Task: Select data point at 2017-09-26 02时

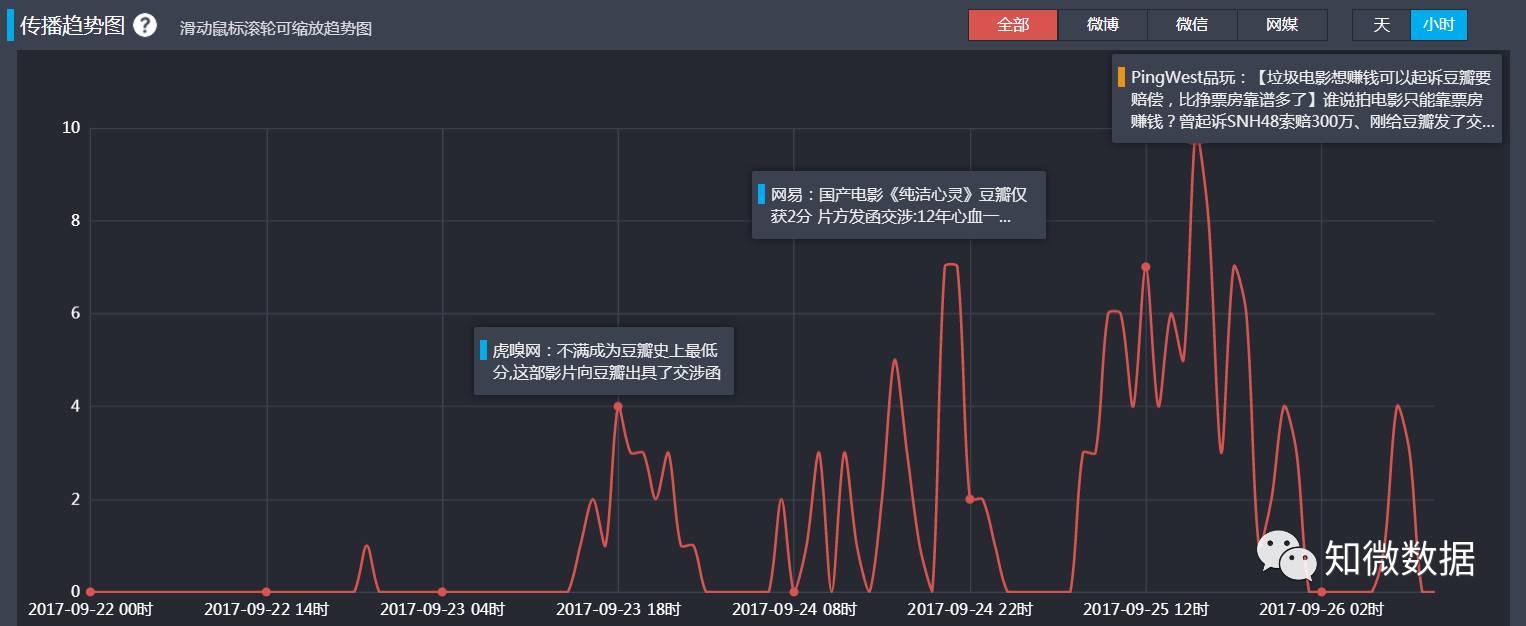Action: [1321, 592]
